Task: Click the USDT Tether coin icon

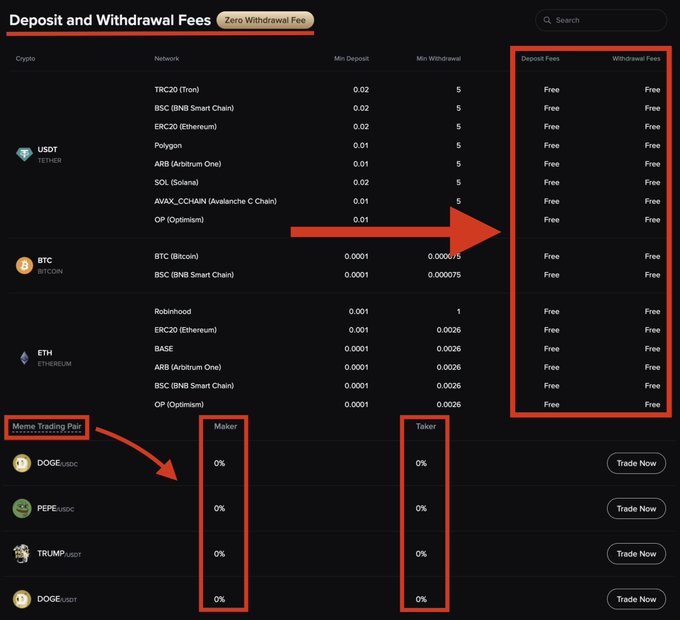Action: coord(24,154)
